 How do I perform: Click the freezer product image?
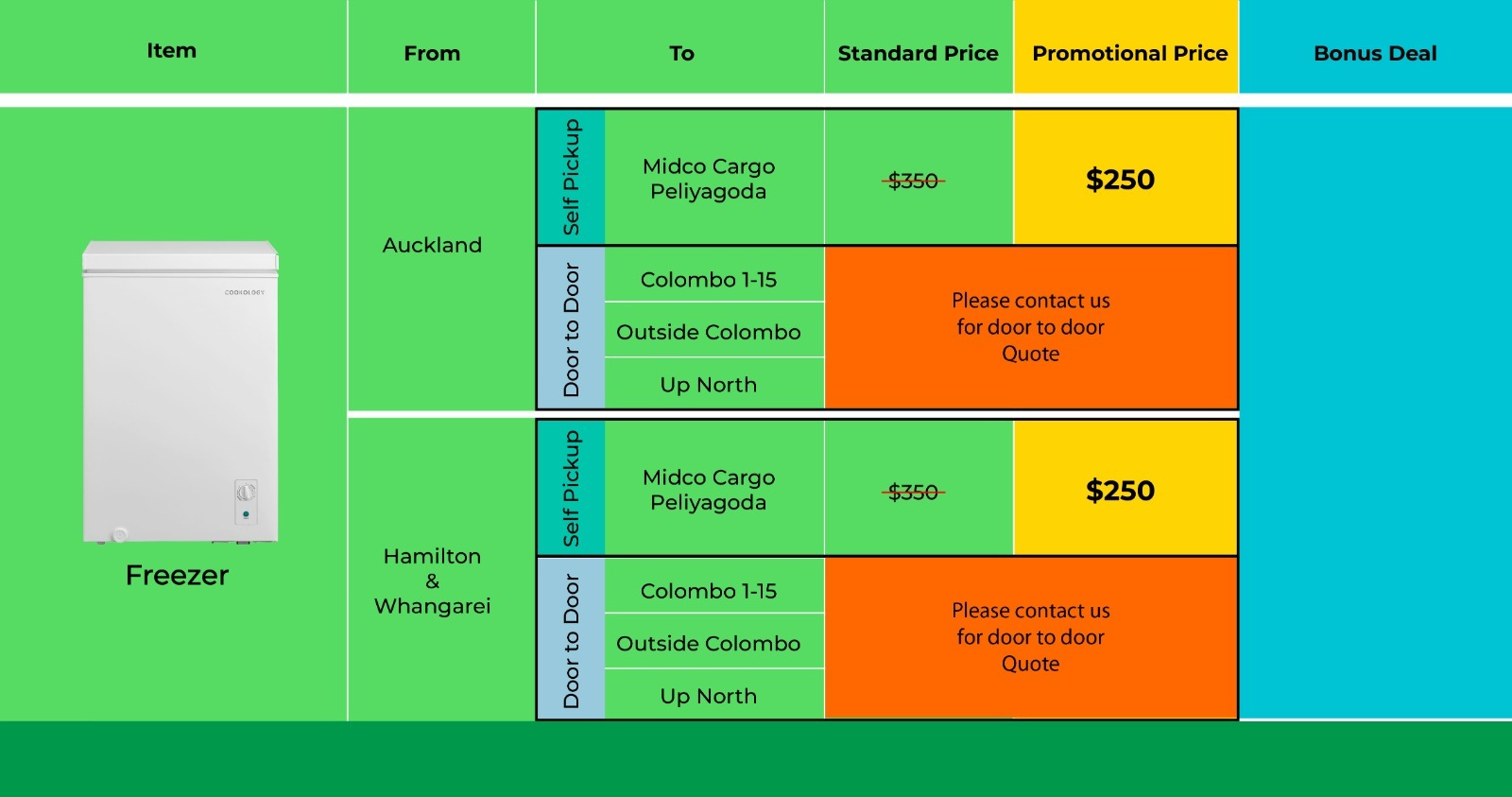pos(180,392)
